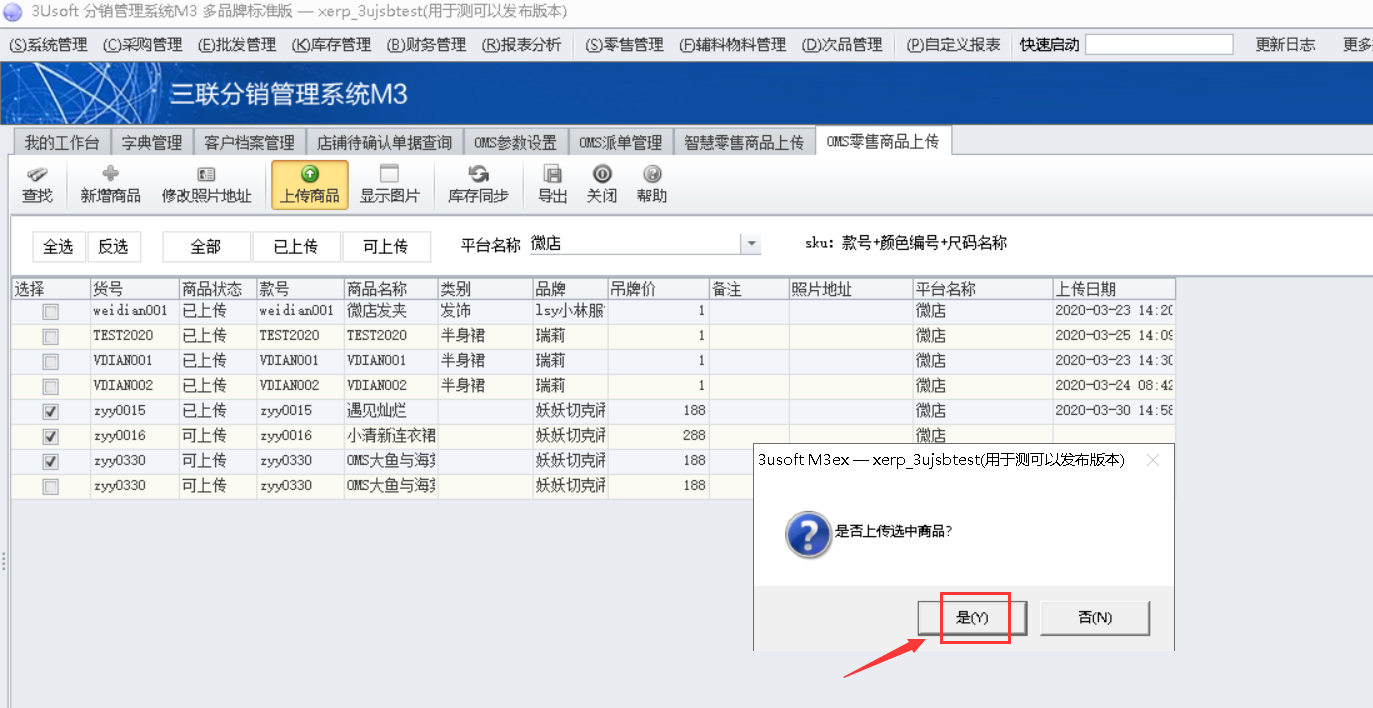This screenshot has width=1373, height=708.
Task: Filter by 可上传 button
Action: (386, 247)
